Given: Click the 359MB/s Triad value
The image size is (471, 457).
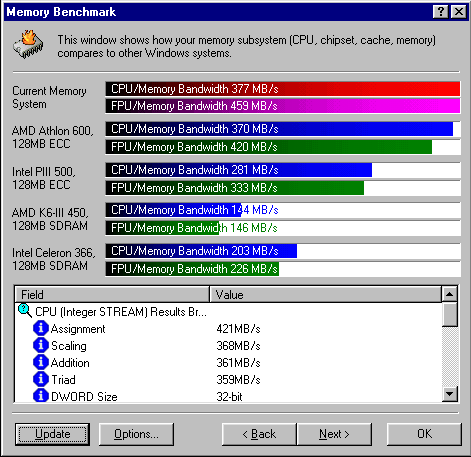Looking at the screenshot, I should (x=238, y=380).
